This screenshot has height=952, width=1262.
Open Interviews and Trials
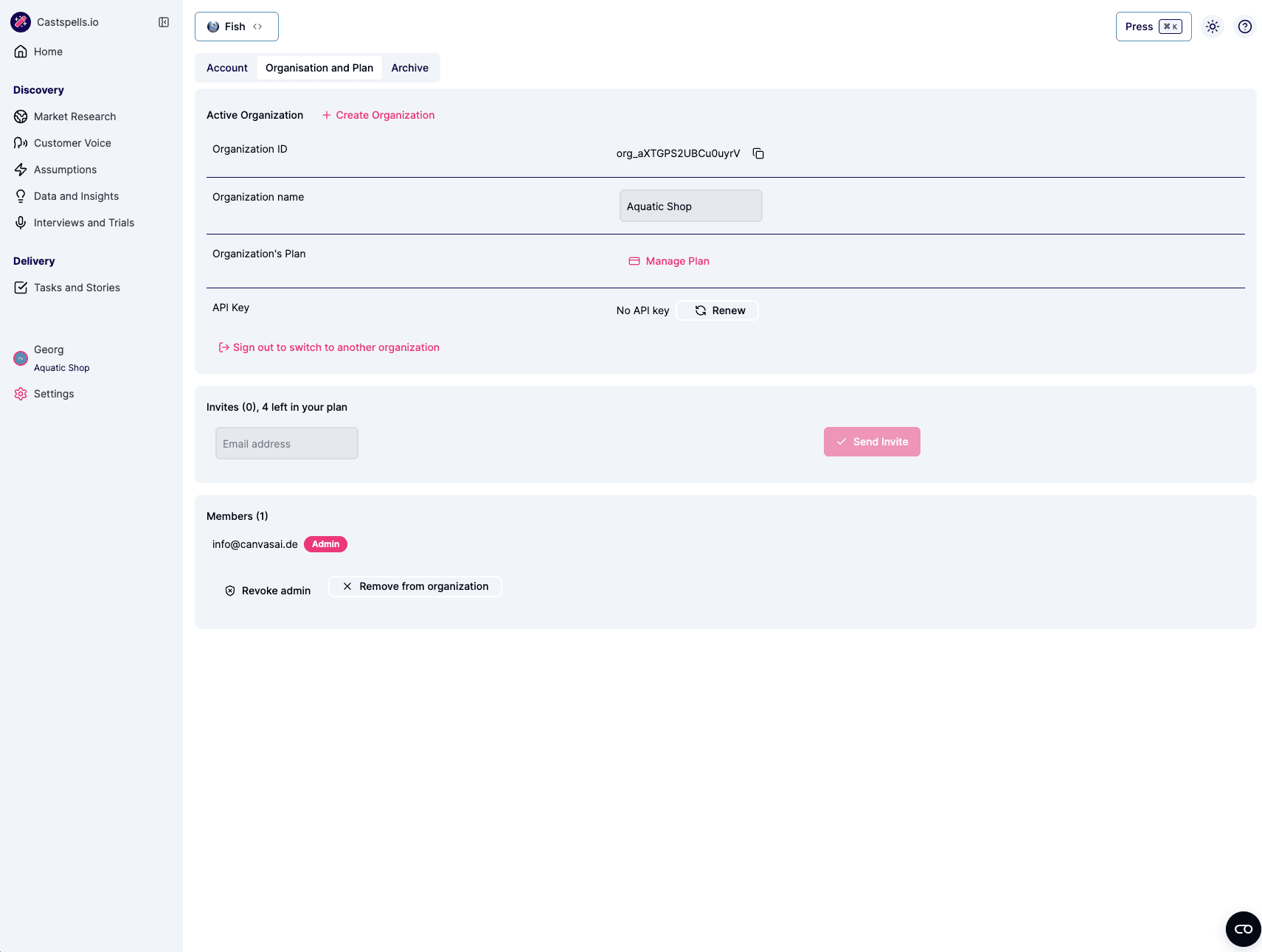point(84,222)
